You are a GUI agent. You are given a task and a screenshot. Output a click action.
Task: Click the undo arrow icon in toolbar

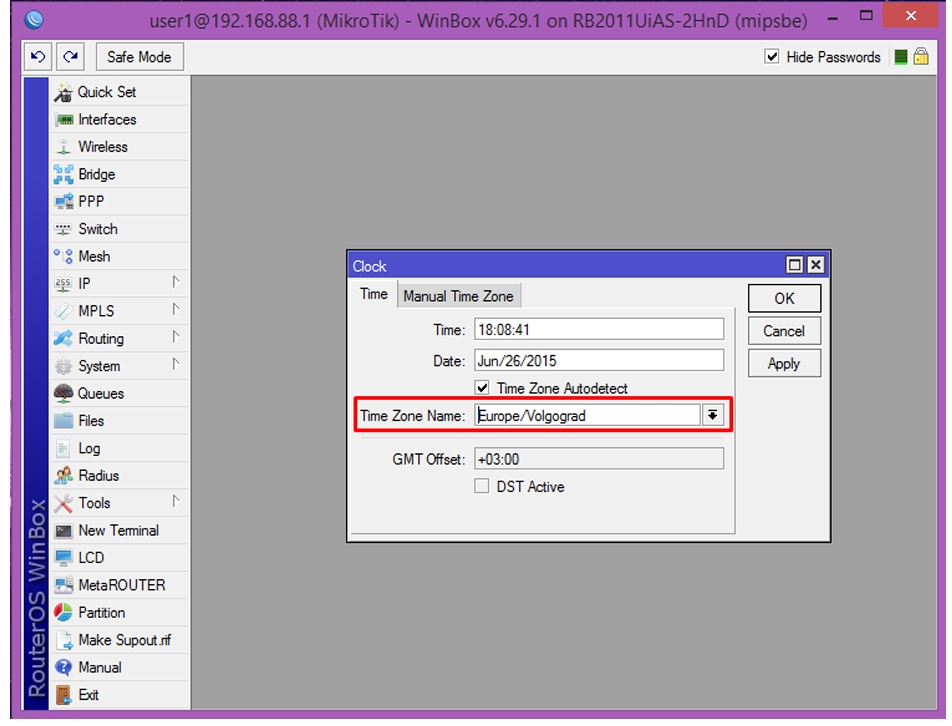(x=38, y=57)
